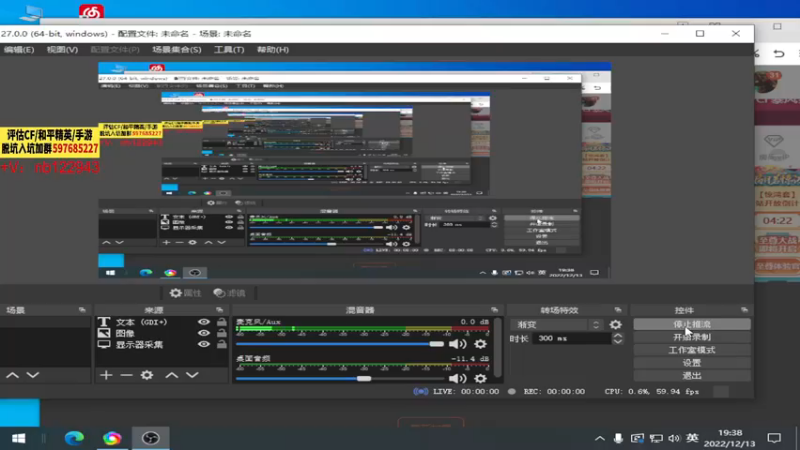The height and width of the screenshot is (450, 800).
Task: Select the OBS Studio taskbar icon
Action: tap(151, 438)
